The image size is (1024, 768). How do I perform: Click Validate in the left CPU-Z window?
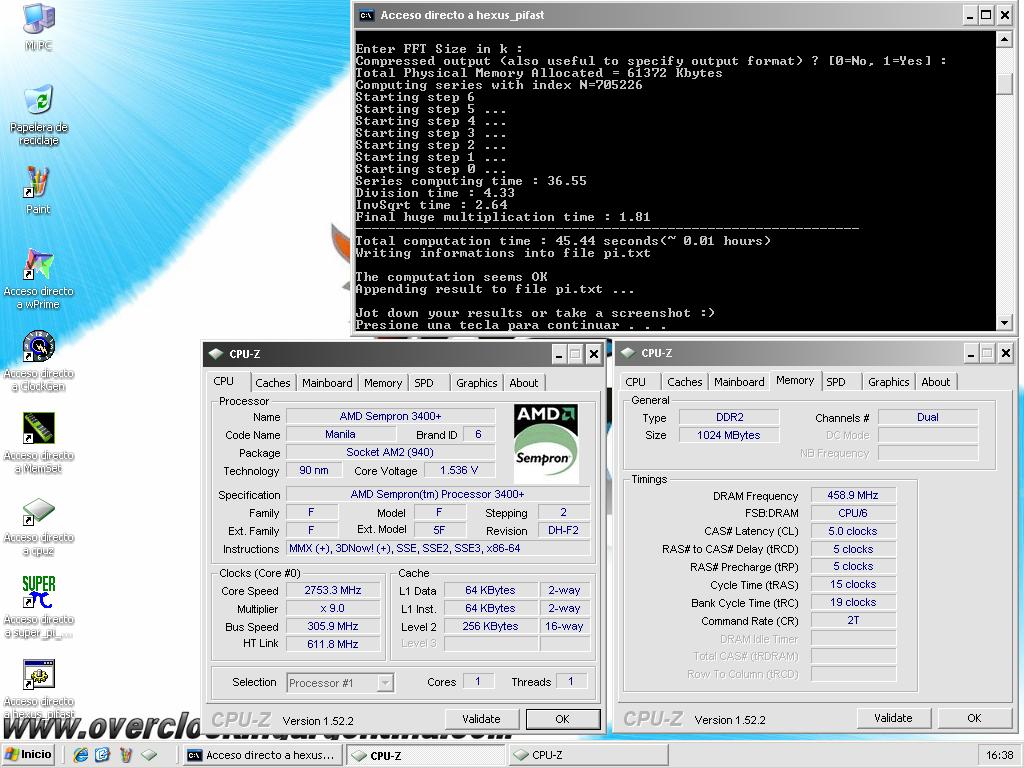pyautogui.click(x=481, y=719)
